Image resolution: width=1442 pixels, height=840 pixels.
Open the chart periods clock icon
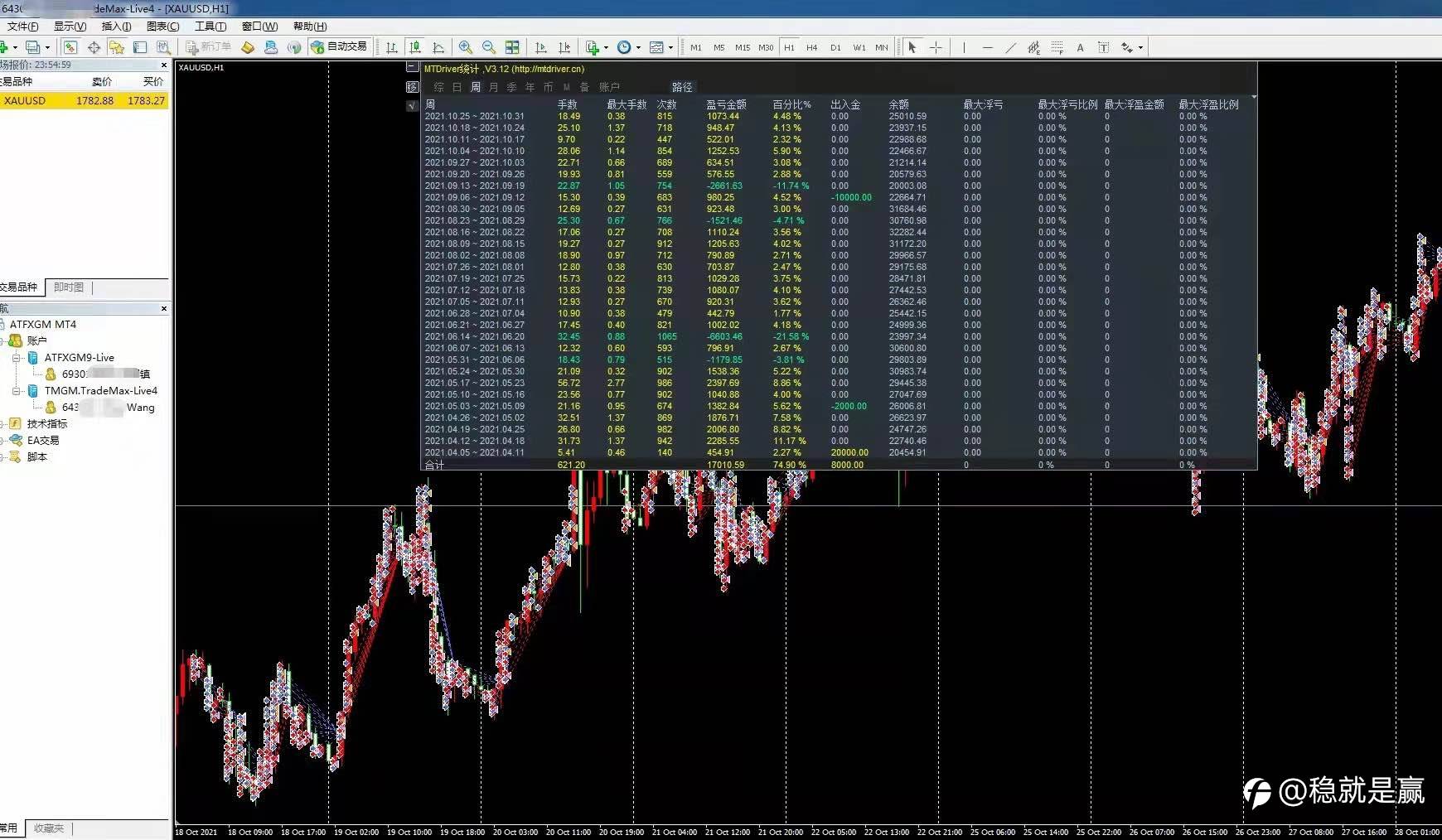(624, 47)
